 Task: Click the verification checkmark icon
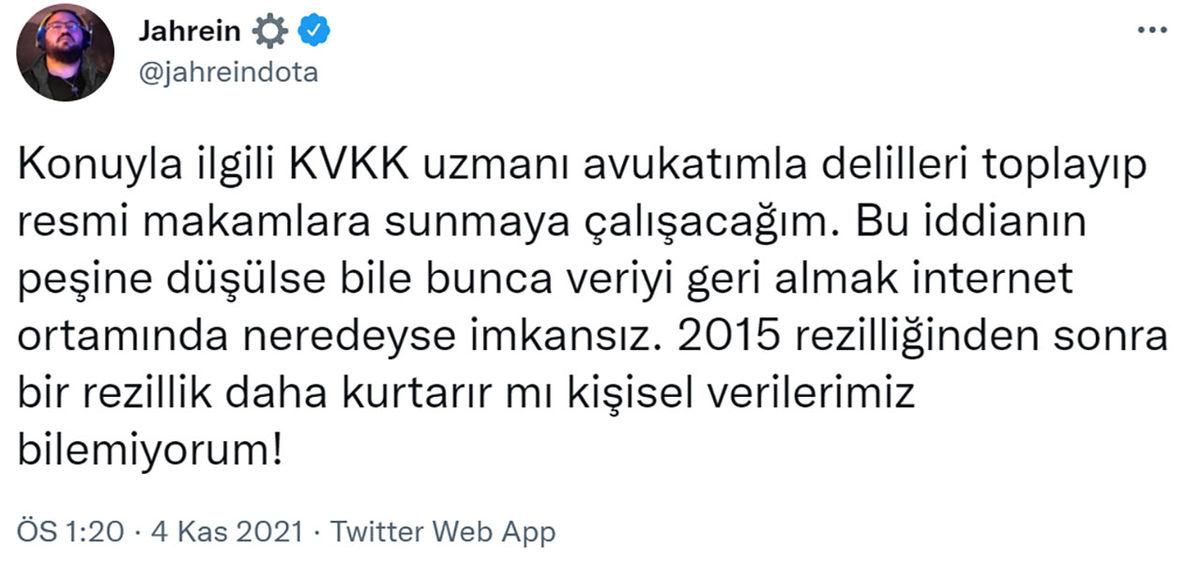click(x=313, y=29)
